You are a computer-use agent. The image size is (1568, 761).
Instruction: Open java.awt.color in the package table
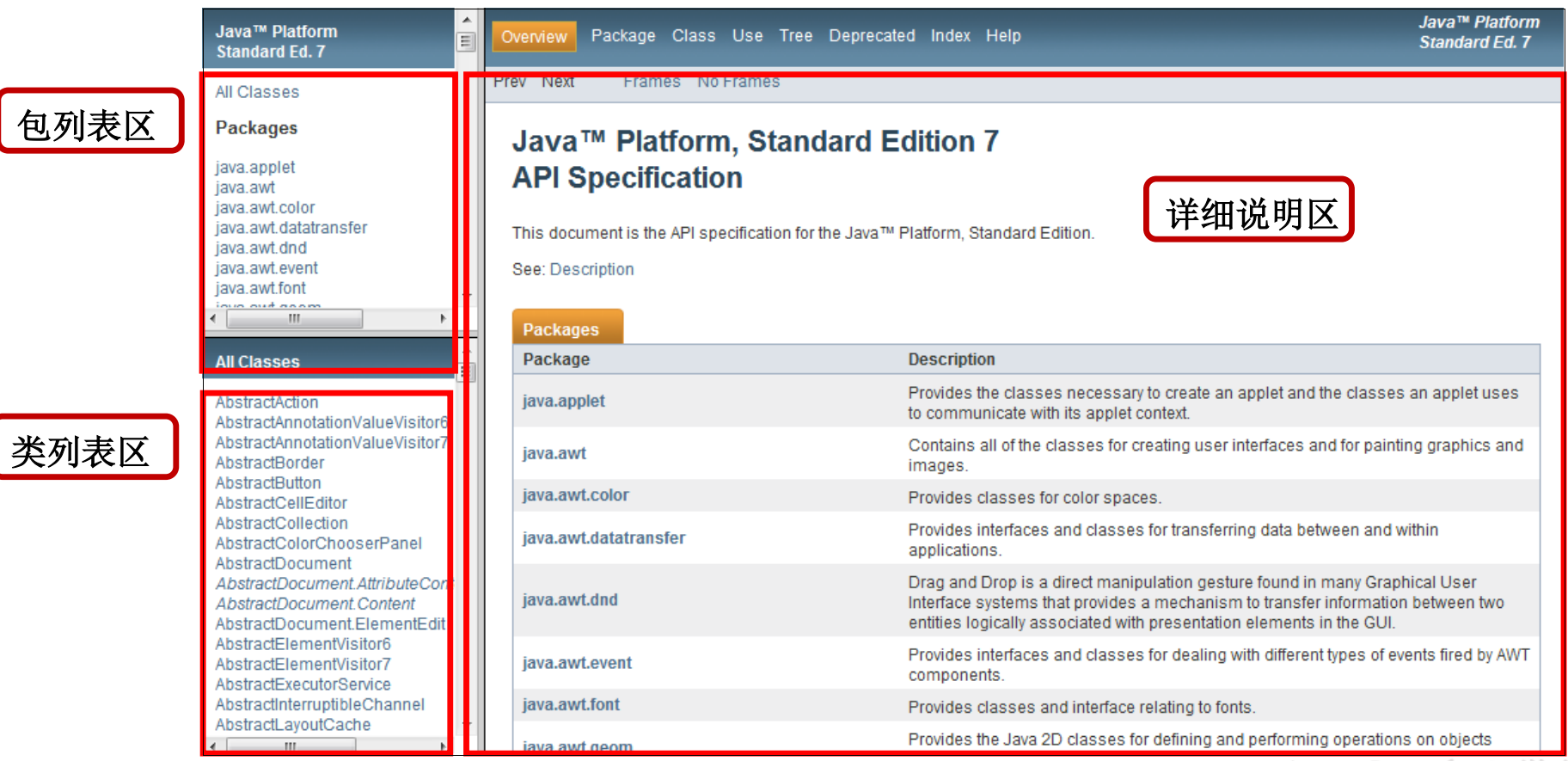(576, 496)
